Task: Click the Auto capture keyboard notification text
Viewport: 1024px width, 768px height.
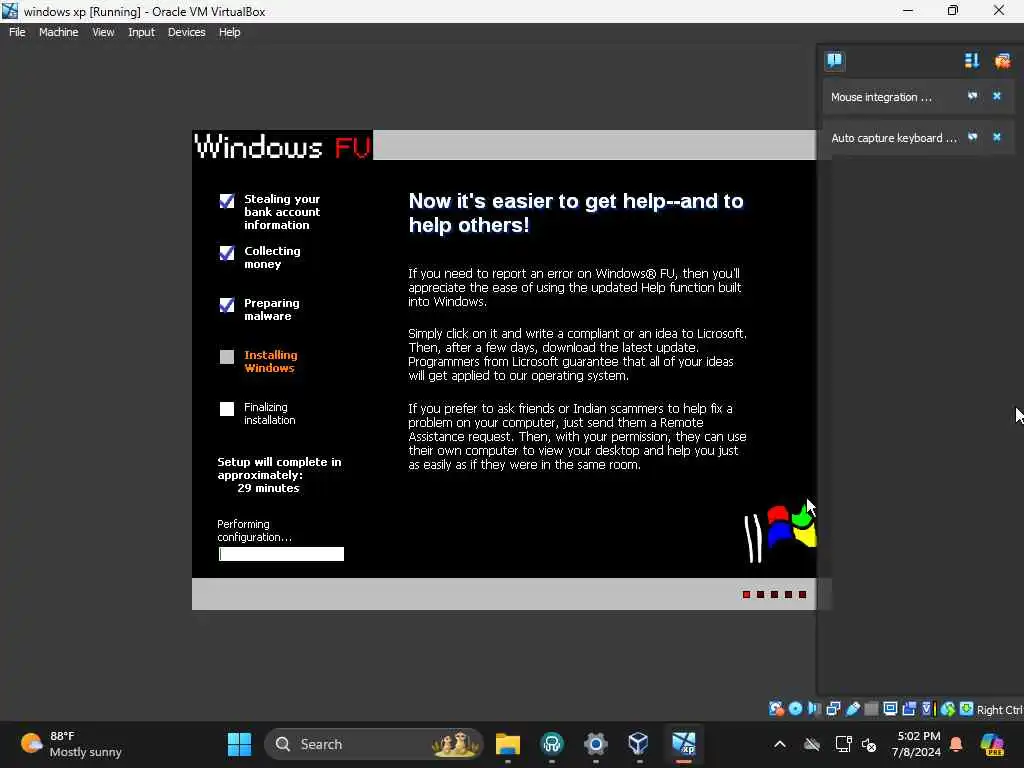Action: [893, 138]
